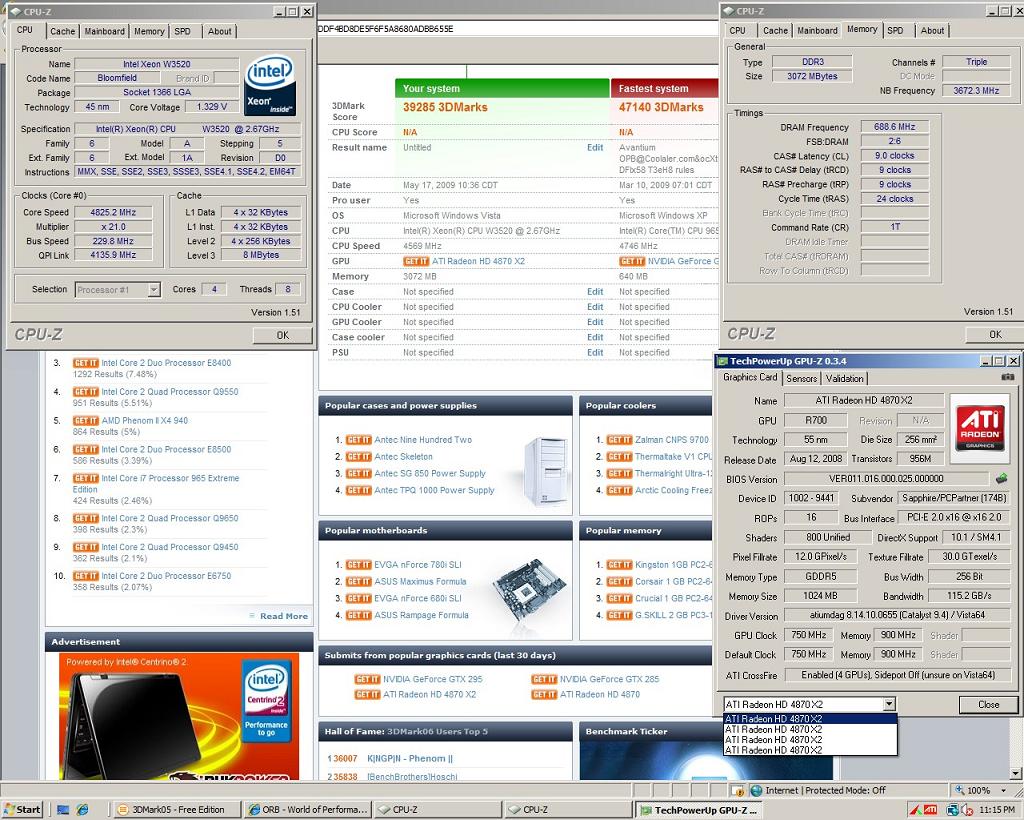Launch Internet Explorer from quick launch
The height and width of the screenshot is (820, 1024).
pos(82,810)
